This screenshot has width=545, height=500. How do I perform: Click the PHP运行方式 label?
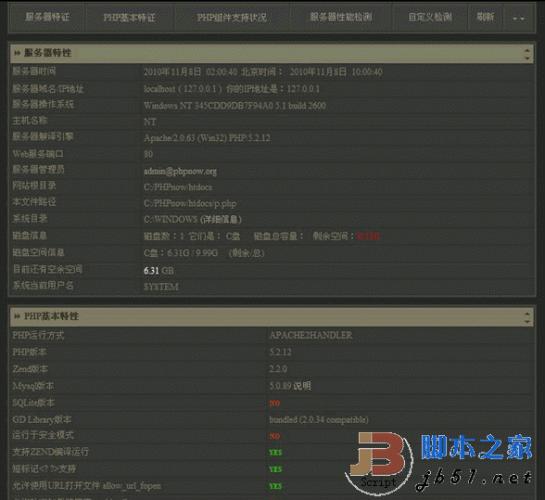[x=38, y=335]
